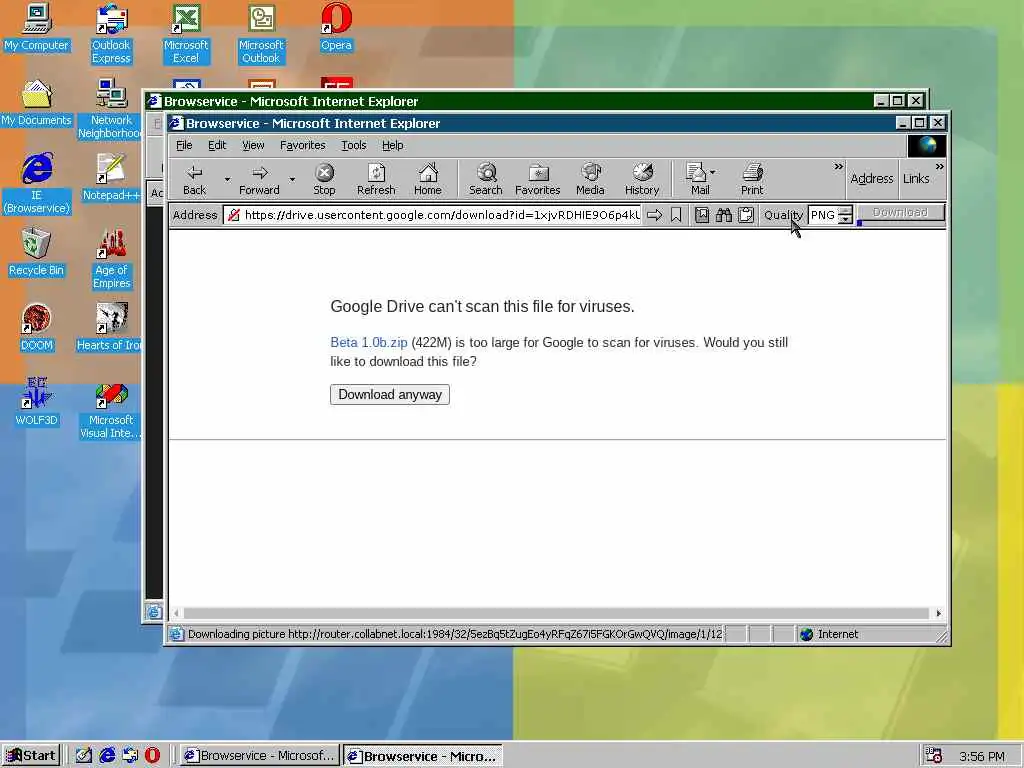
Task: Open the View menu
Action: (253, 145)
